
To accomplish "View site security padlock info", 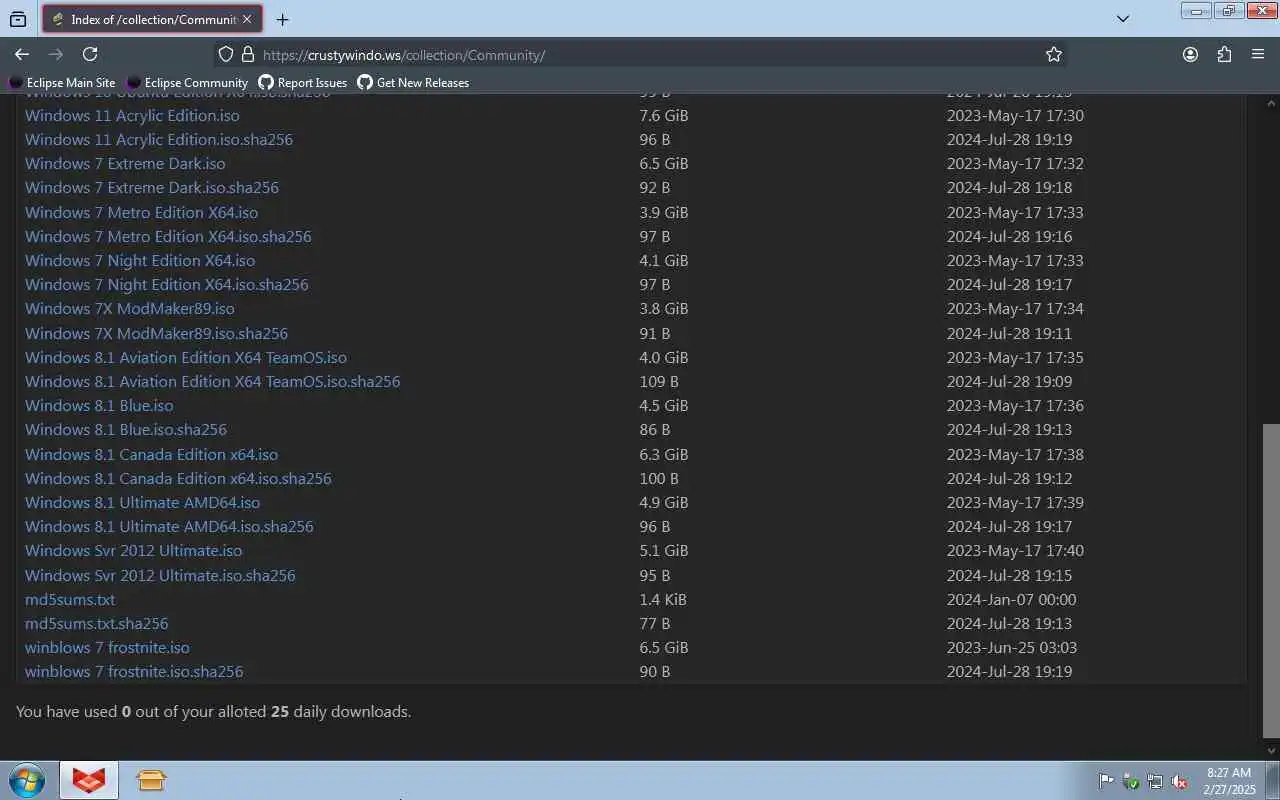I will click(248, 55).
